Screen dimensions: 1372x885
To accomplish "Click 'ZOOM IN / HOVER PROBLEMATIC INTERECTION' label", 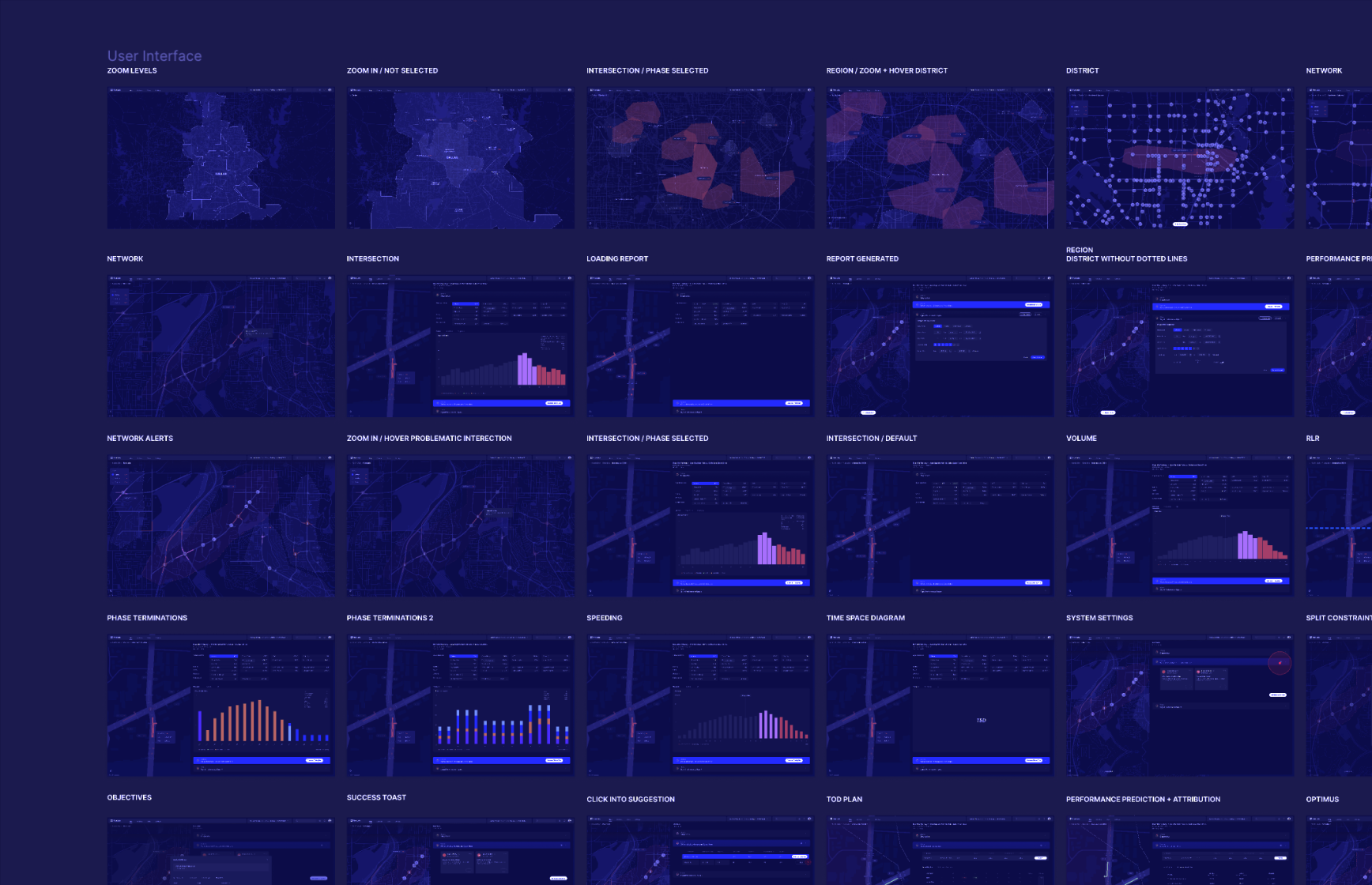I will coord(429,438).
